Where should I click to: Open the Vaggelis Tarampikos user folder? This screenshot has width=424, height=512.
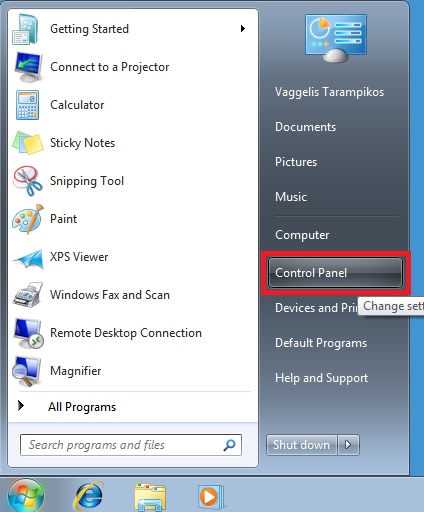[x=329, y=92]
